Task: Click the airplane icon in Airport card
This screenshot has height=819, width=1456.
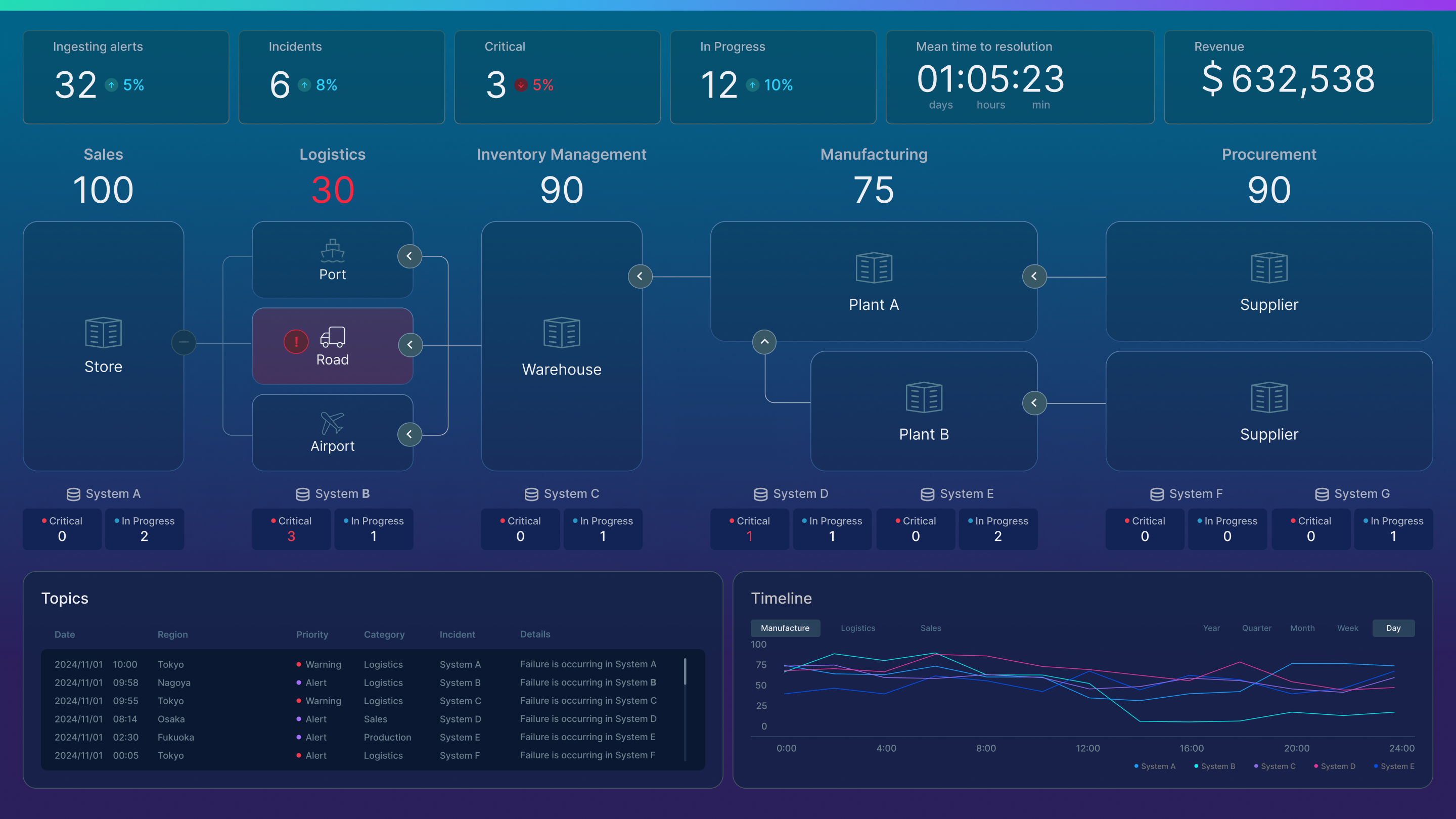Action: pos(332,423)
